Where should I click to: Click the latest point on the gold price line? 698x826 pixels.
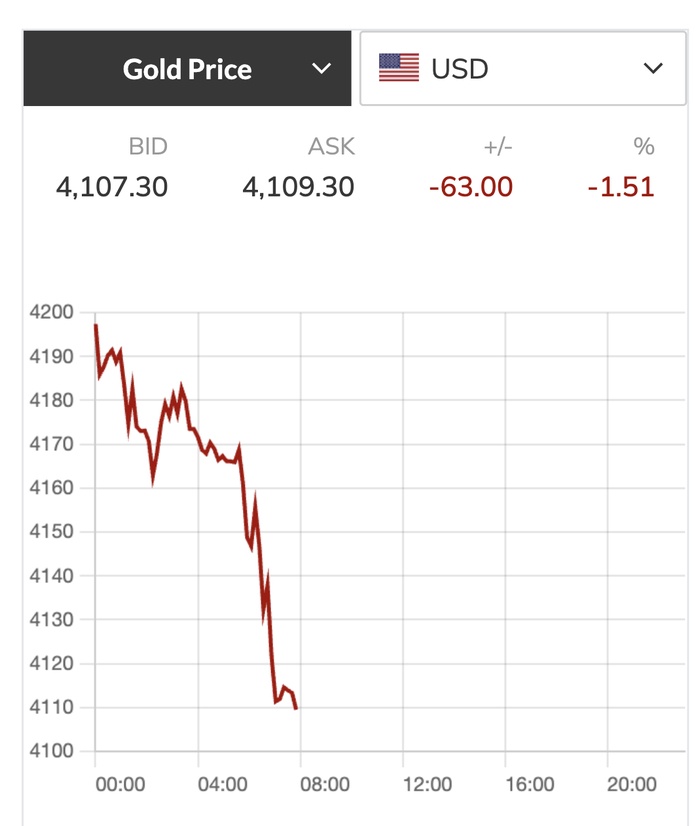(x=296, y=708)
